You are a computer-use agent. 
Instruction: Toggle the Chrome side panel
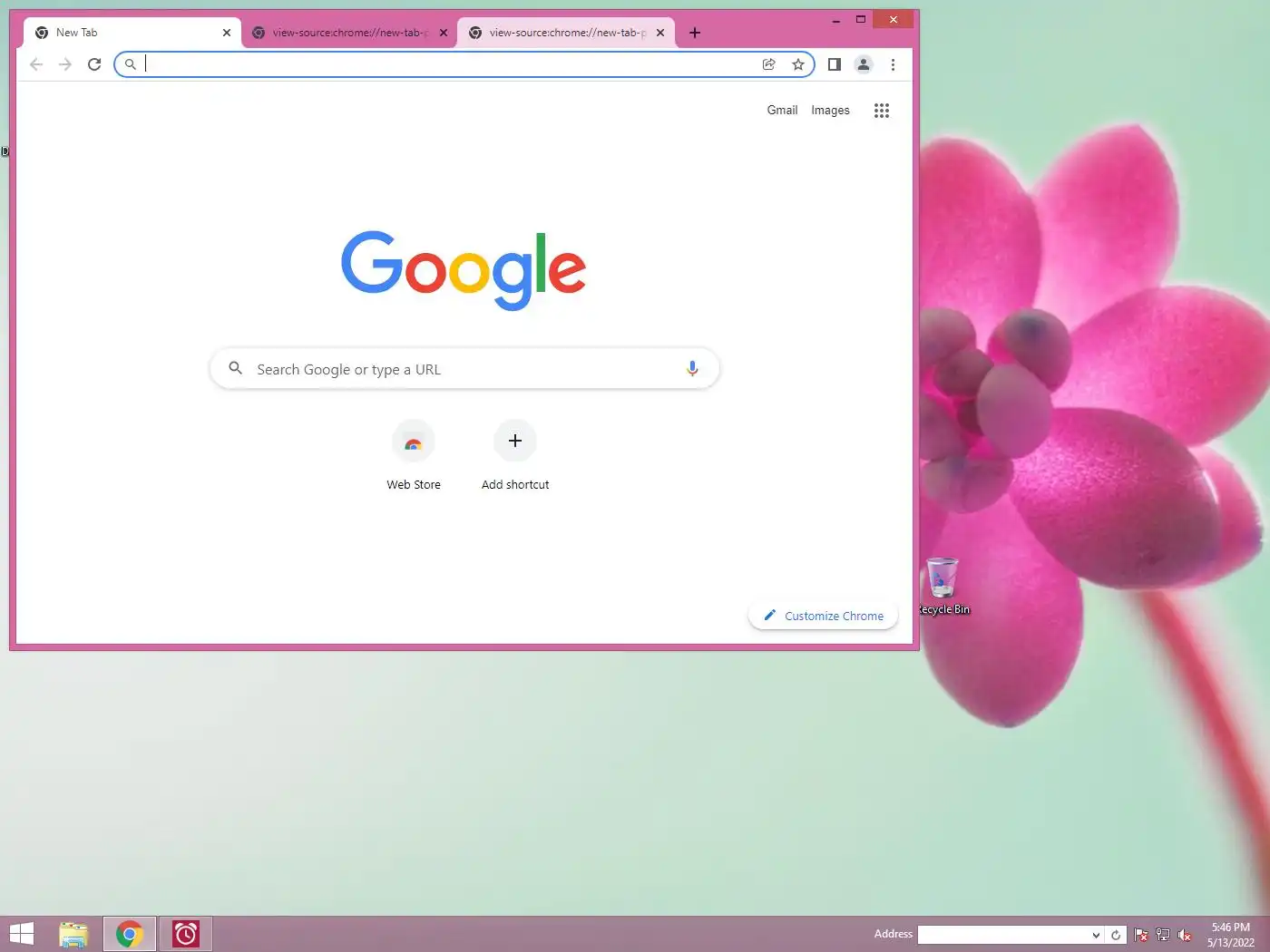(x=835, y=64)
